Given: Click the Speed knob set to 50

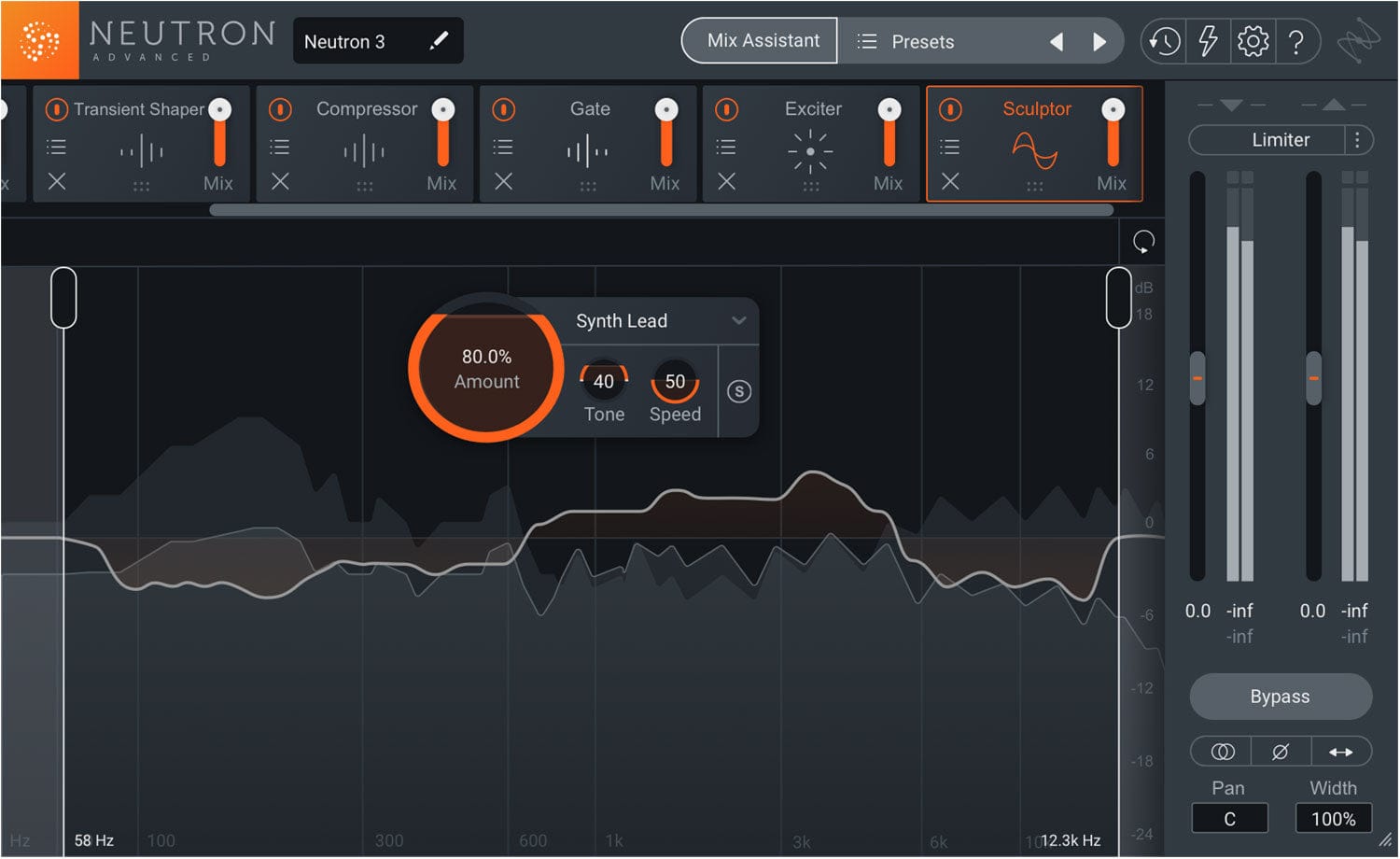Looking at the screenshot, I should pos(675,381).
